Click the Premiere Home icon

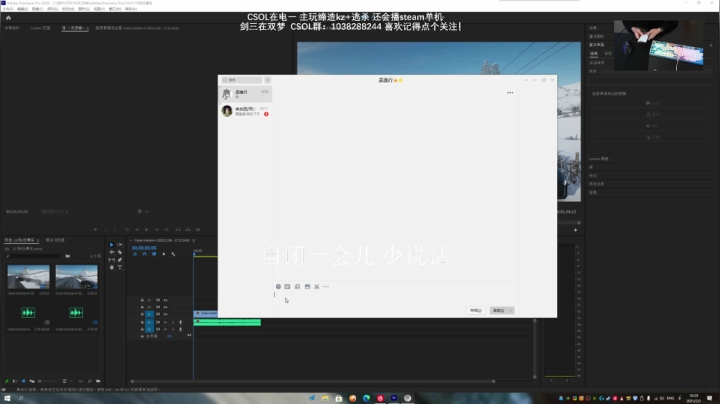tap(8, 18)
